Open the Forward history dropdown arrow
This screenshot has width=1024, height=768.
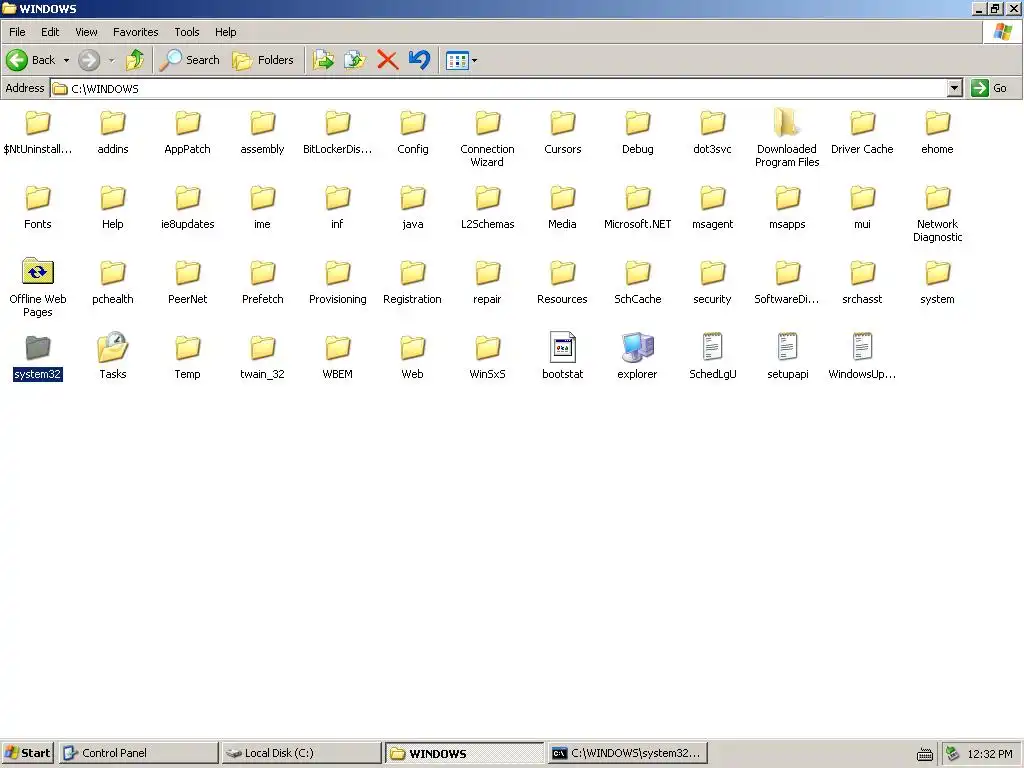click(x=112, y=60)
